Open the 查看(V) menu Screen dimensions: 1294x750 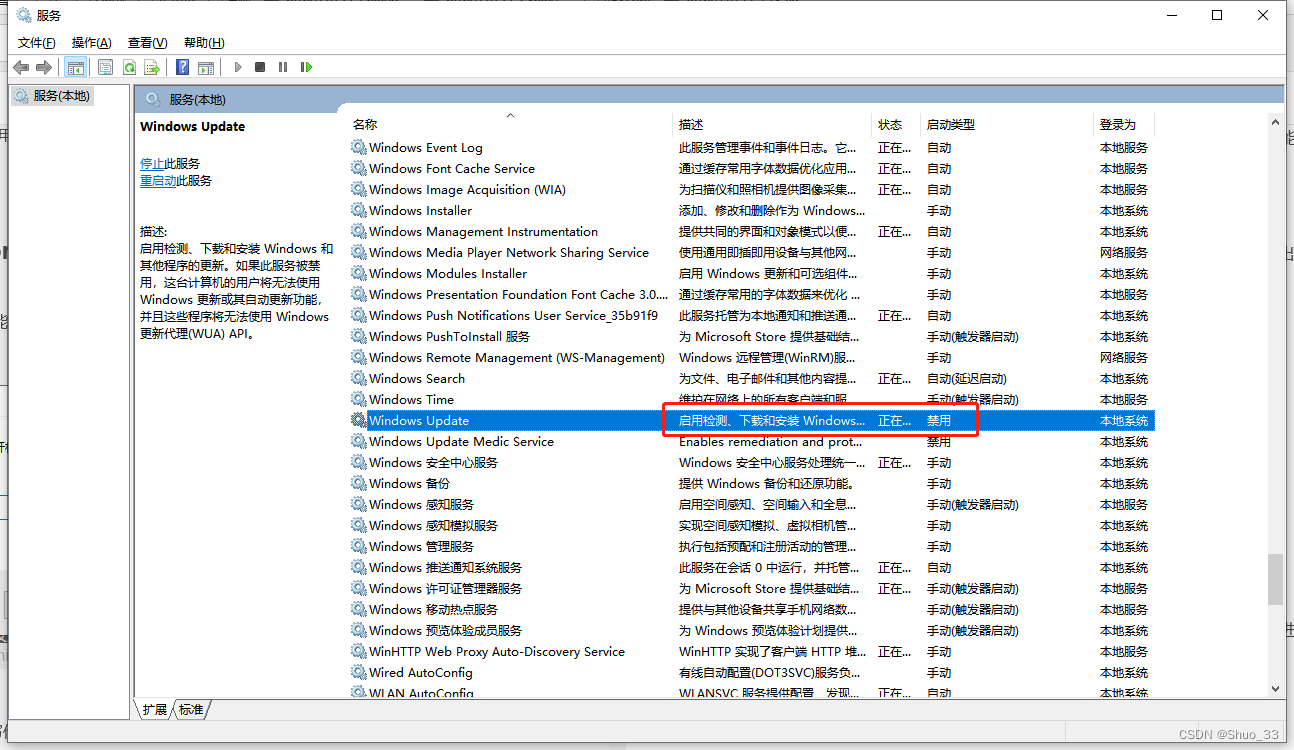point(147,42)
